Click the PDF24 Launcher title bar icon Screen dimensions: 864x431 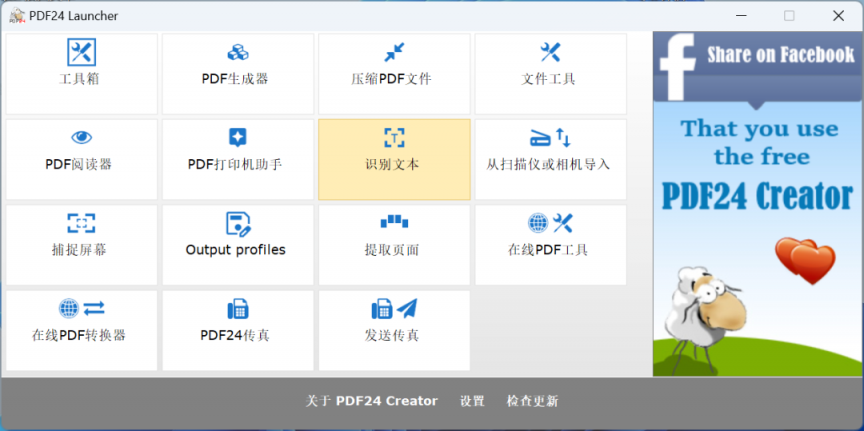17,15
